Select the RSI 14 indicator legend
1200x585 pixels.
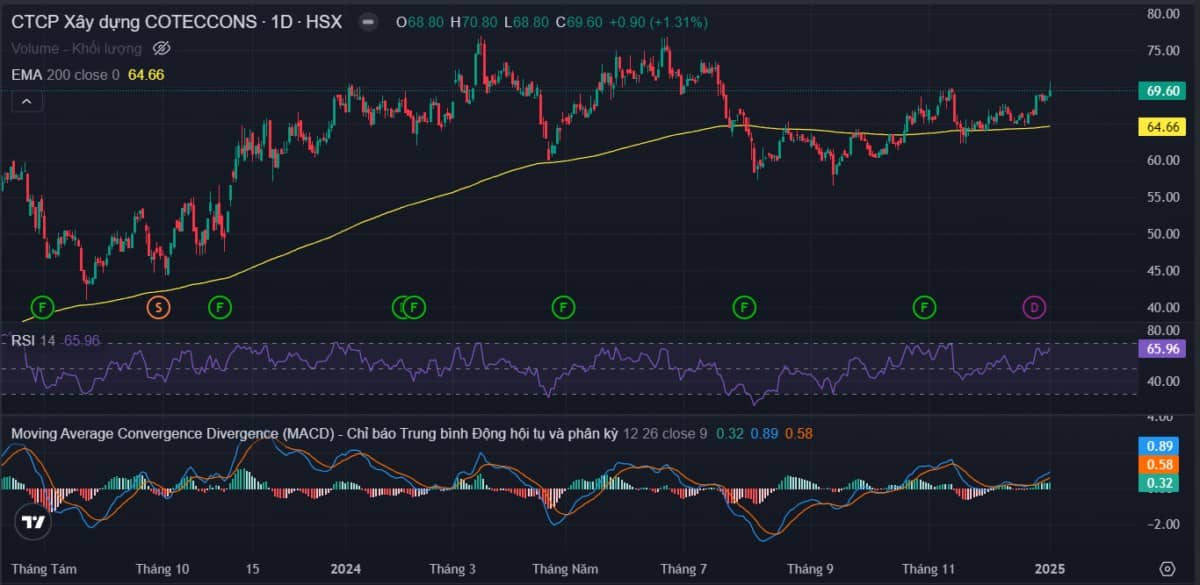pyautogui.click(x=33, y=340)
